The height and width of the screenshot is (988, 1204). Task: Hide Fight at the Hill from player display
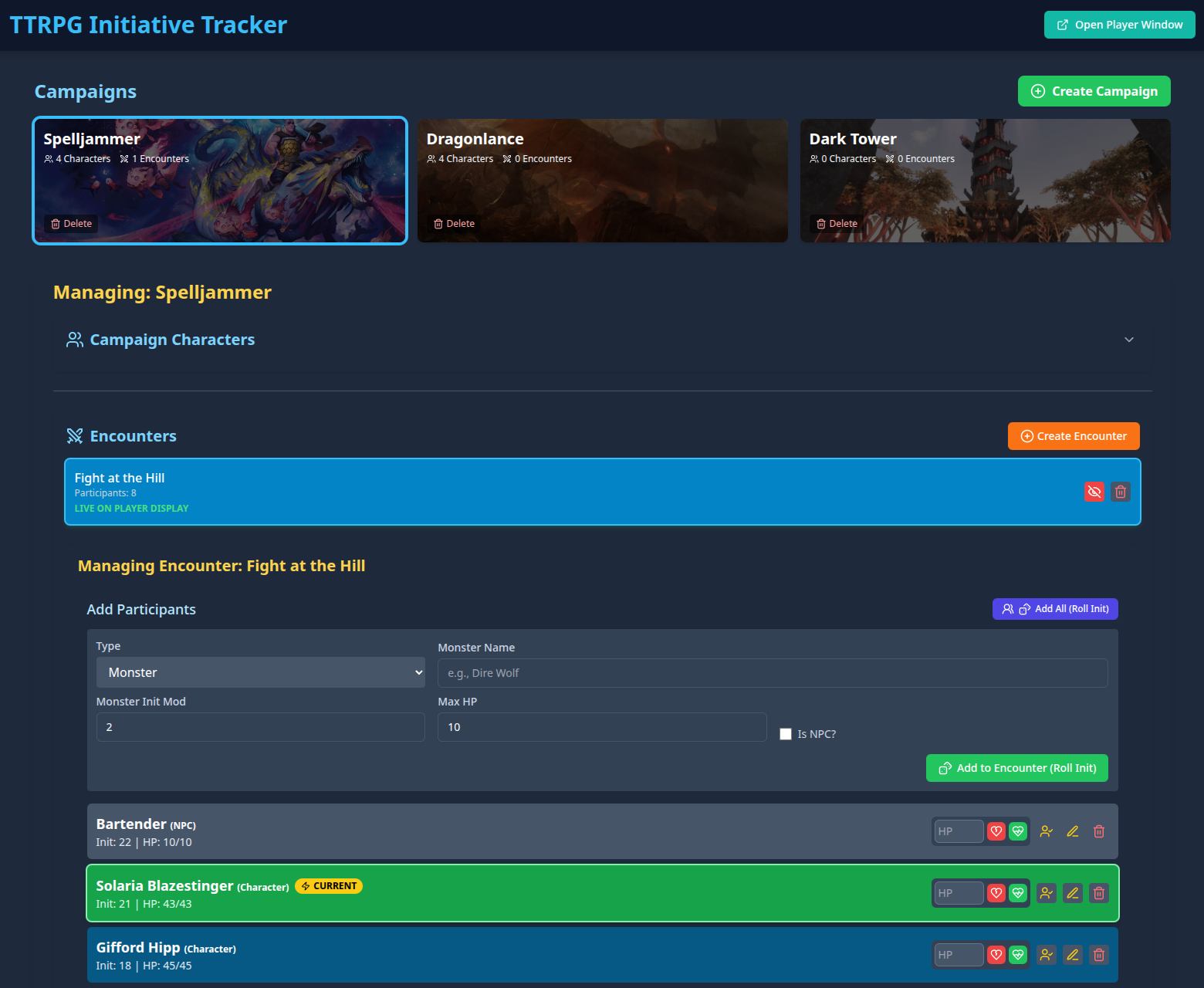(x=1094, y=492)
